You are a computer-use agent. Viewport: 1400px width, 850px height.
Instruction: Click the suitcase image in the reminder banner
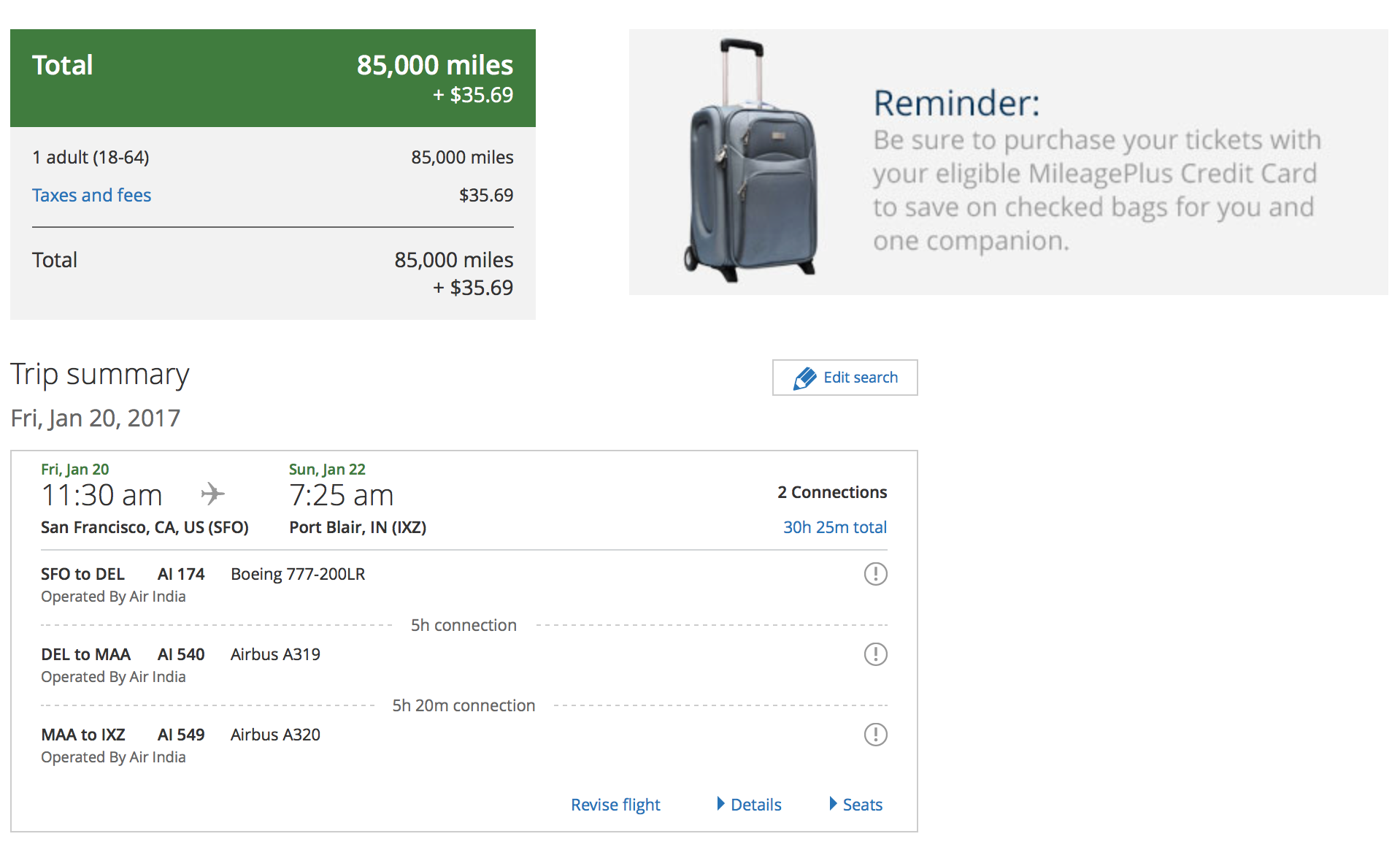click(749, 161)
